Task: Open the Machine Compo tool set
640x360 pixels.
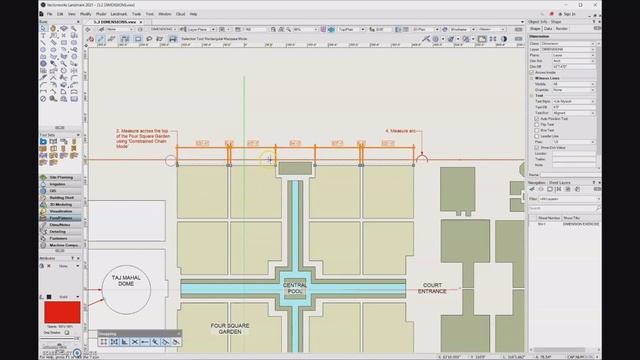Action: click(61, 245)
